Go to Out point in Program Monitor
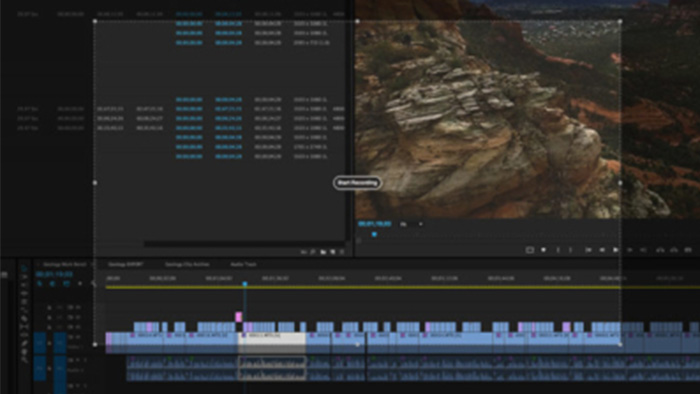The height and width of the screenshot is (394, 700). [644, 250]
